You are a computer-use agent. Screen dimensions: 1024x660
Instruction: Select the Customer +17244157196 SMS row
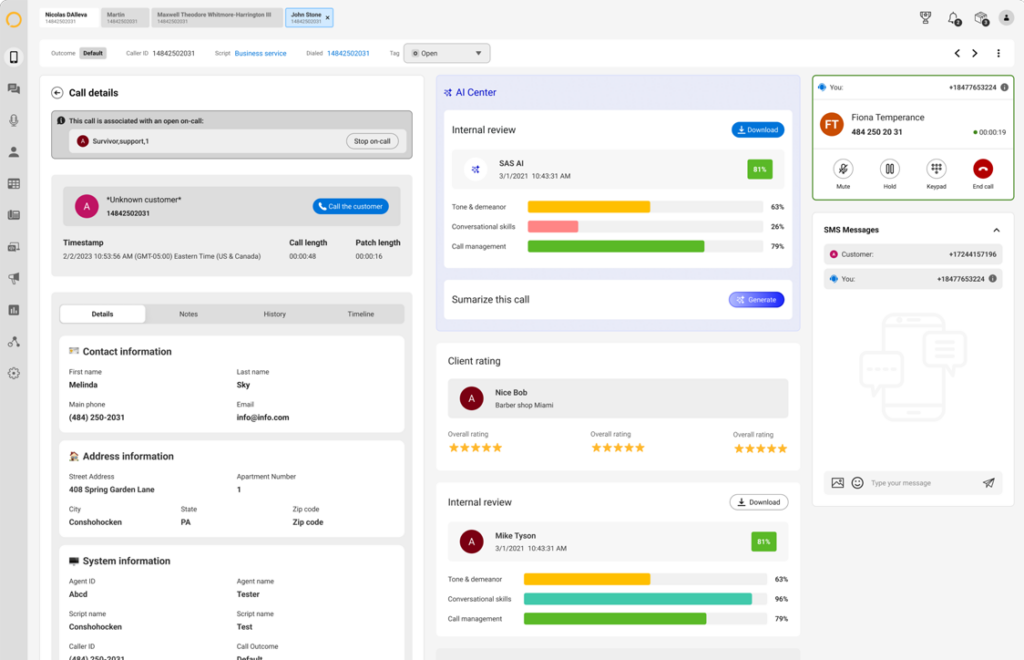[912, 255]
